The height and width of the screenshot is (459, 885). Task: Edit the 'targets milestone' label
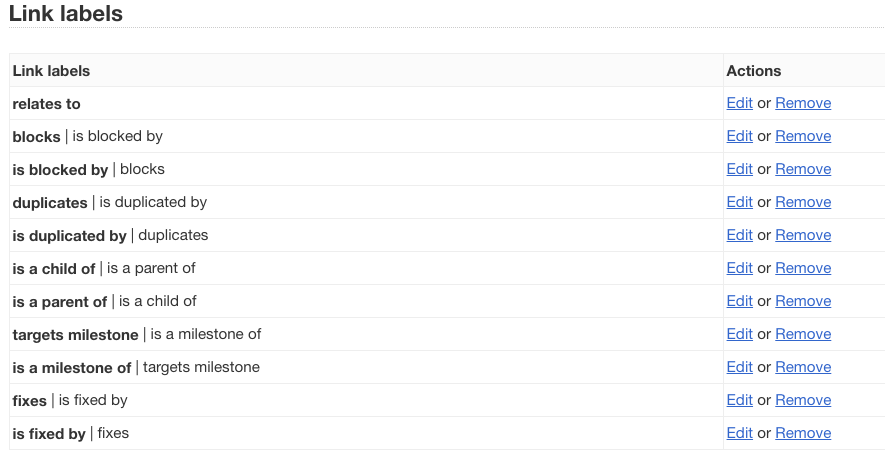coord(739,334)
